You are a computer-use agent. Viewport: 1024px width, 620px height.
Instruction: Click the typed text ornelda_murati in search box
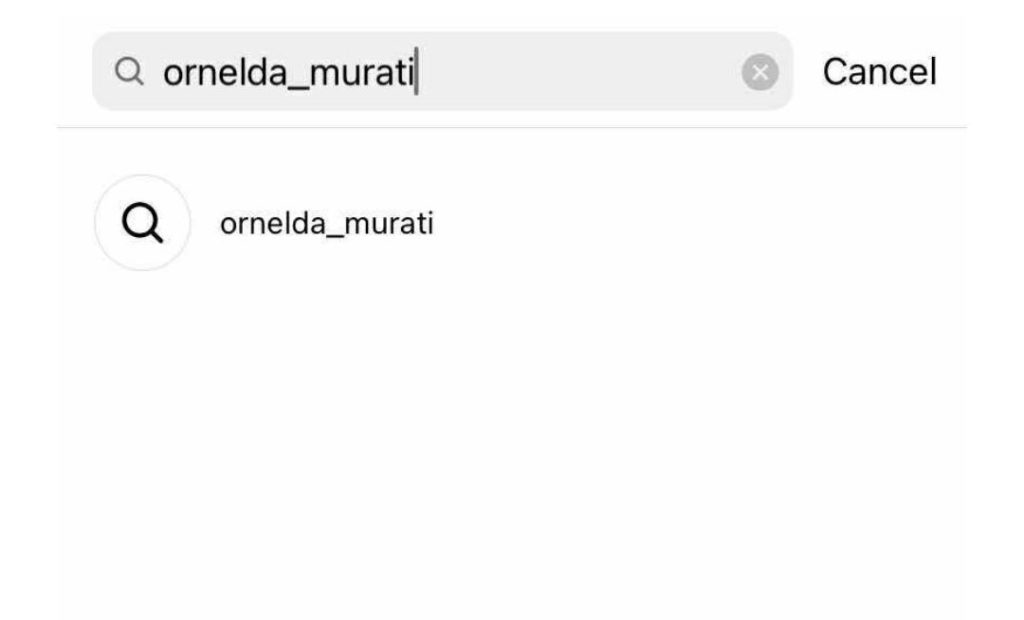pyautogui.click(x=288, y=72)
